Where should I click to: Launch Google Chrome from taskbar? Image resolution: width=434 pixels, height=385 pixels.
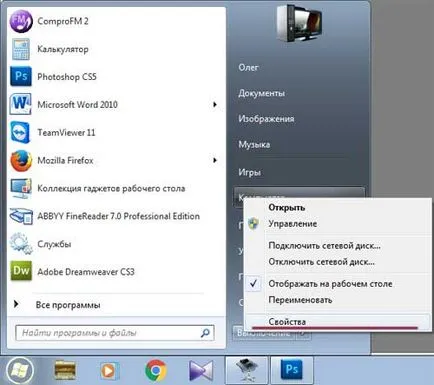[156, 370]
